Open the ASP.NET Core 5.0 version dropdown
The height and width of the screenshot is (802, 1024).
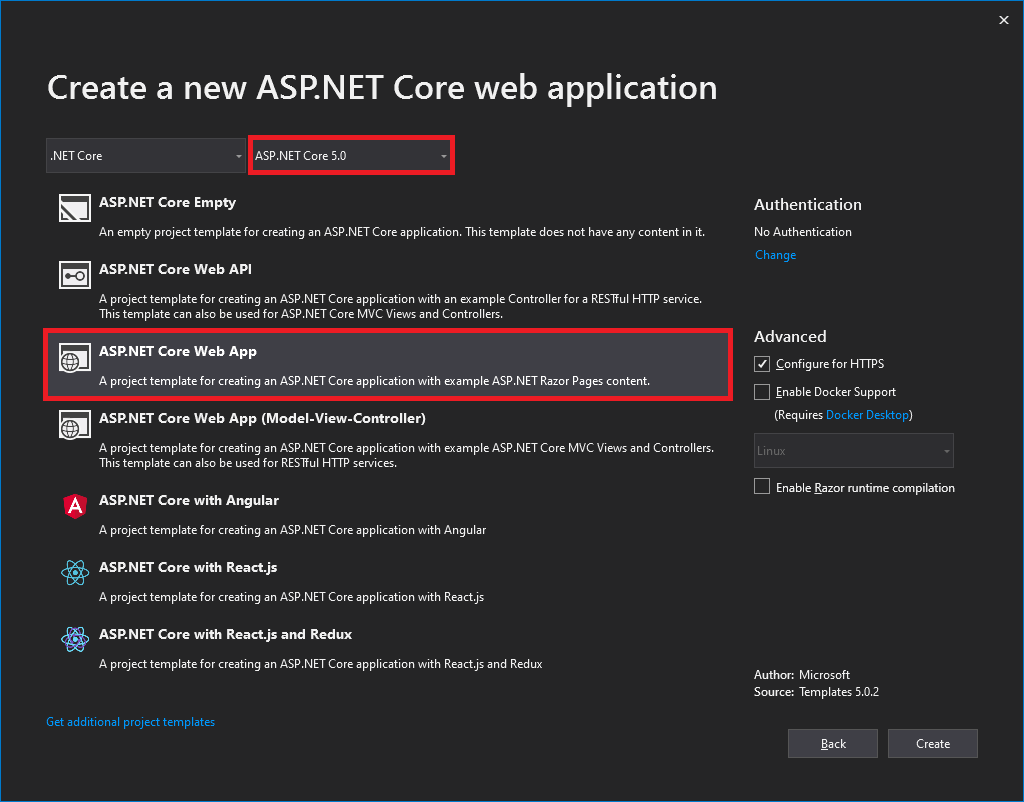(351, 155)
